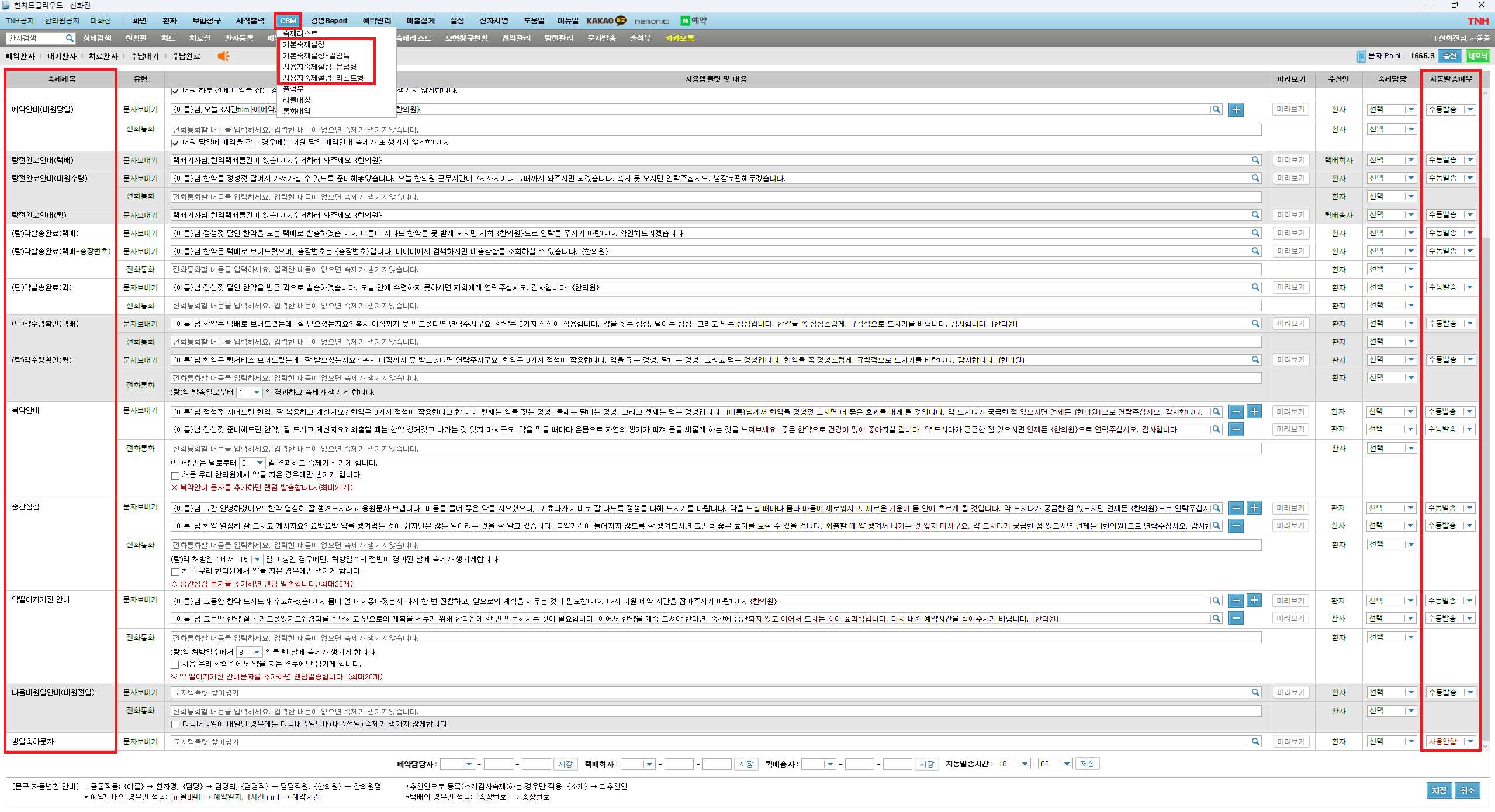The image size is (1495, 812).
Task: Open 자동발송여부 dropdown for 예약안내(내원당일)
Action: point(1451,110)
